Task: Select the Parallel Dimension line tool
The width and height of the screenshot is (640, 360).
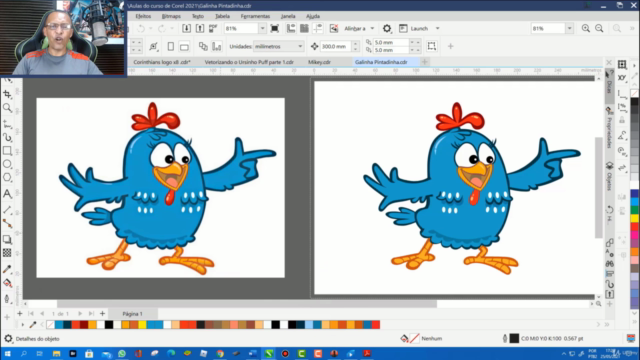Action: click(7, 210)
